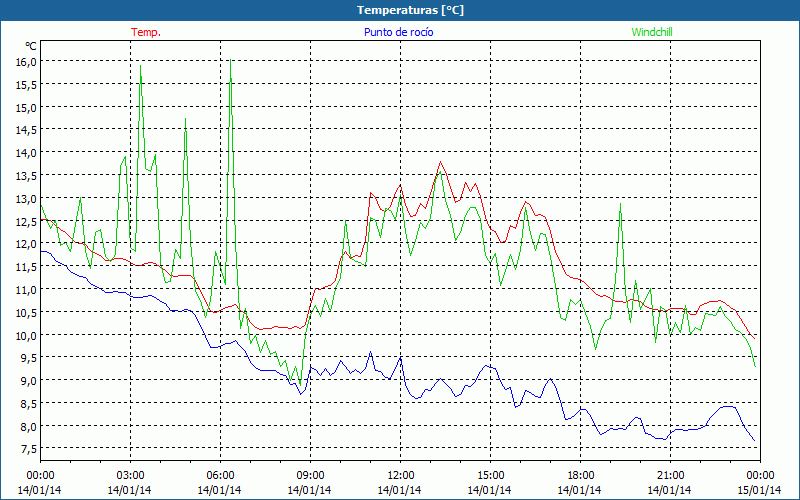Click the 13,0 y-axis value
Viewport: 800px width, 500px height.
[27, 198]
